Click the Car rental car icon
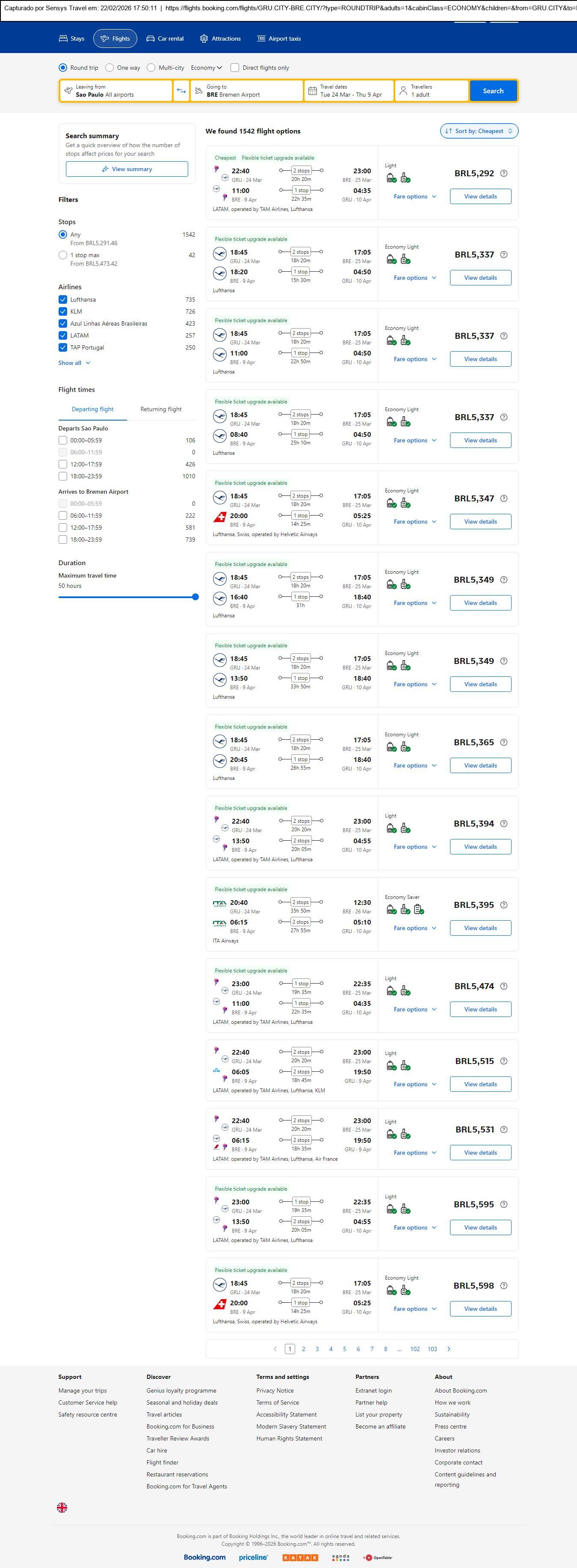 coord(150,39)
